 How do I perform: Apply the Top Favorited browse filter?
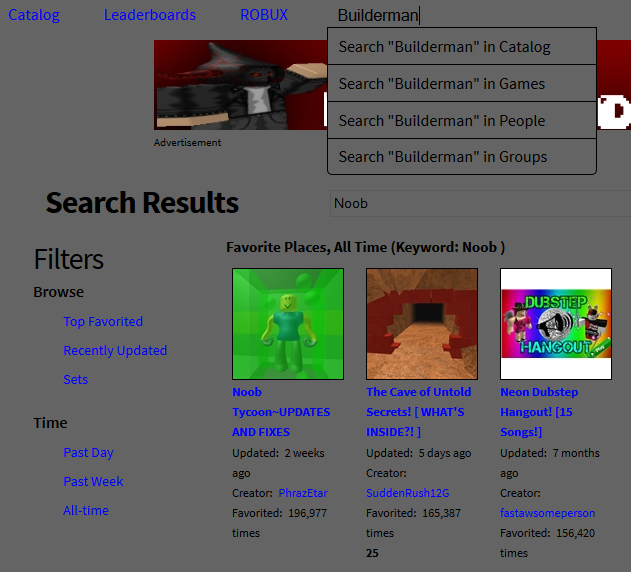(x=103, y=321)
